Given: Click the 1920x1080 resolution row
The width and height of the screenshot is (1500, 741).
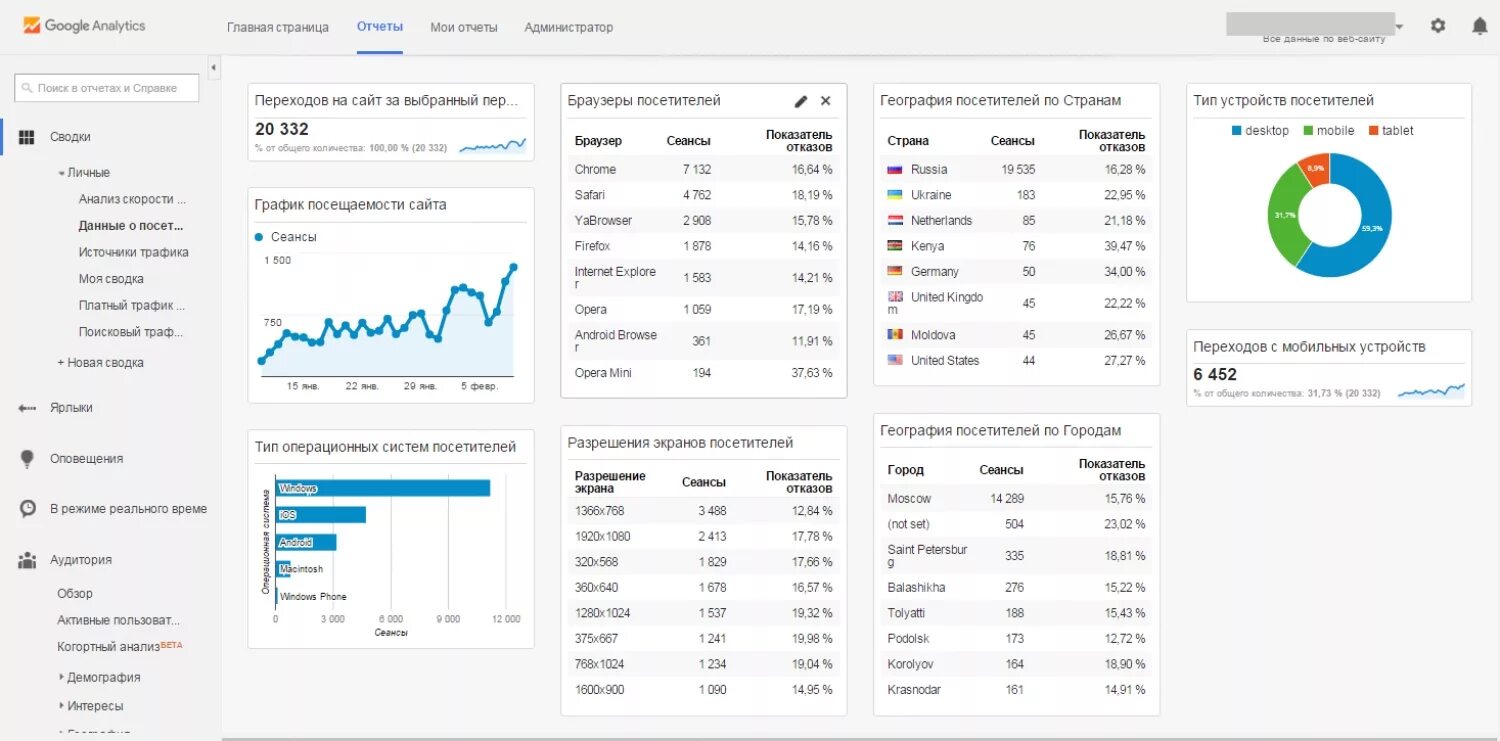Looking at the screenshot, I should 704,536.
